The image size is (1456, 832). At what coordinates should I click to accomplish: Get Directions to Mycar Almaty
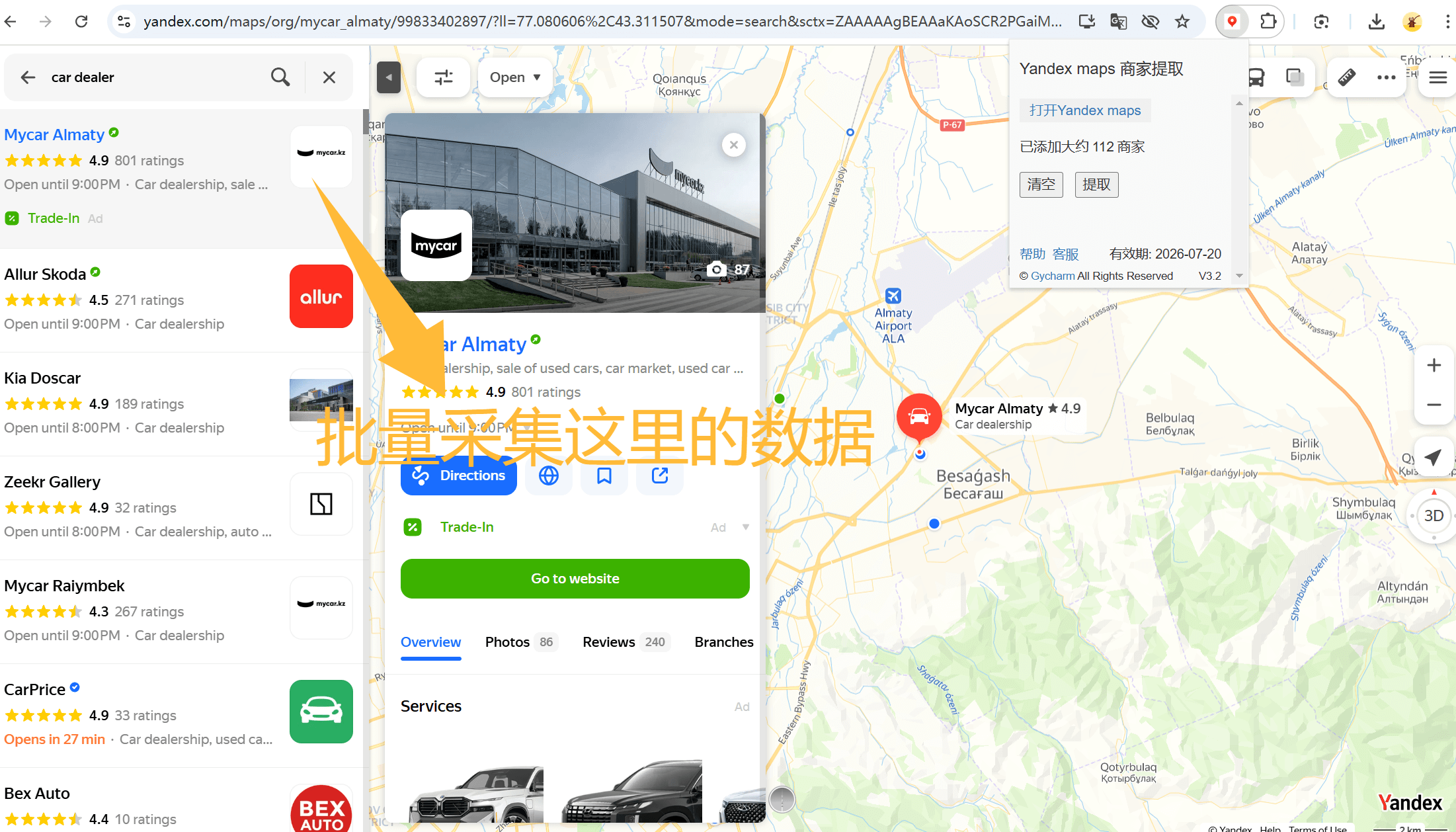(459, 475)
